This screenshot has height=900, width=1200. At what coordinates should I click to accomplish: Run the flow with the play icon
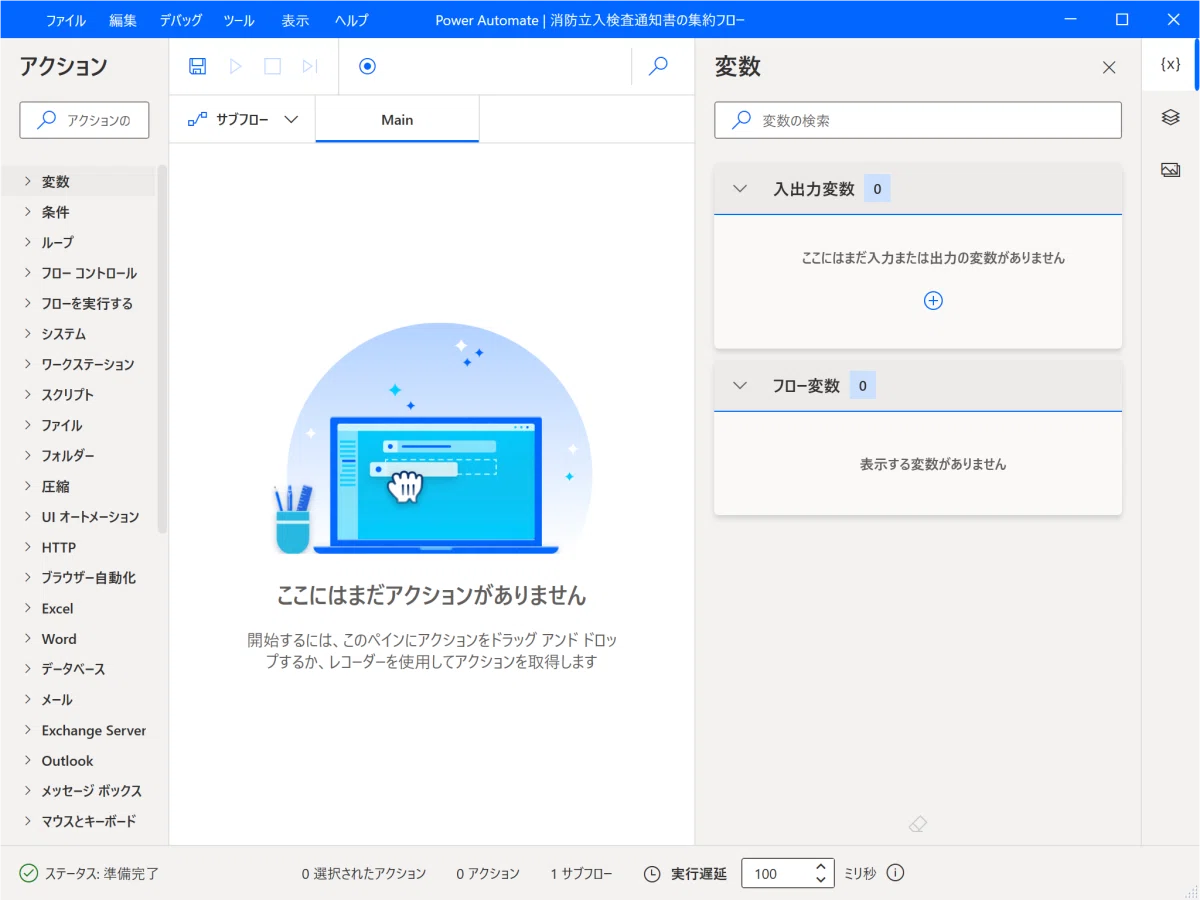pyautogui.click(x=236, y=66)
